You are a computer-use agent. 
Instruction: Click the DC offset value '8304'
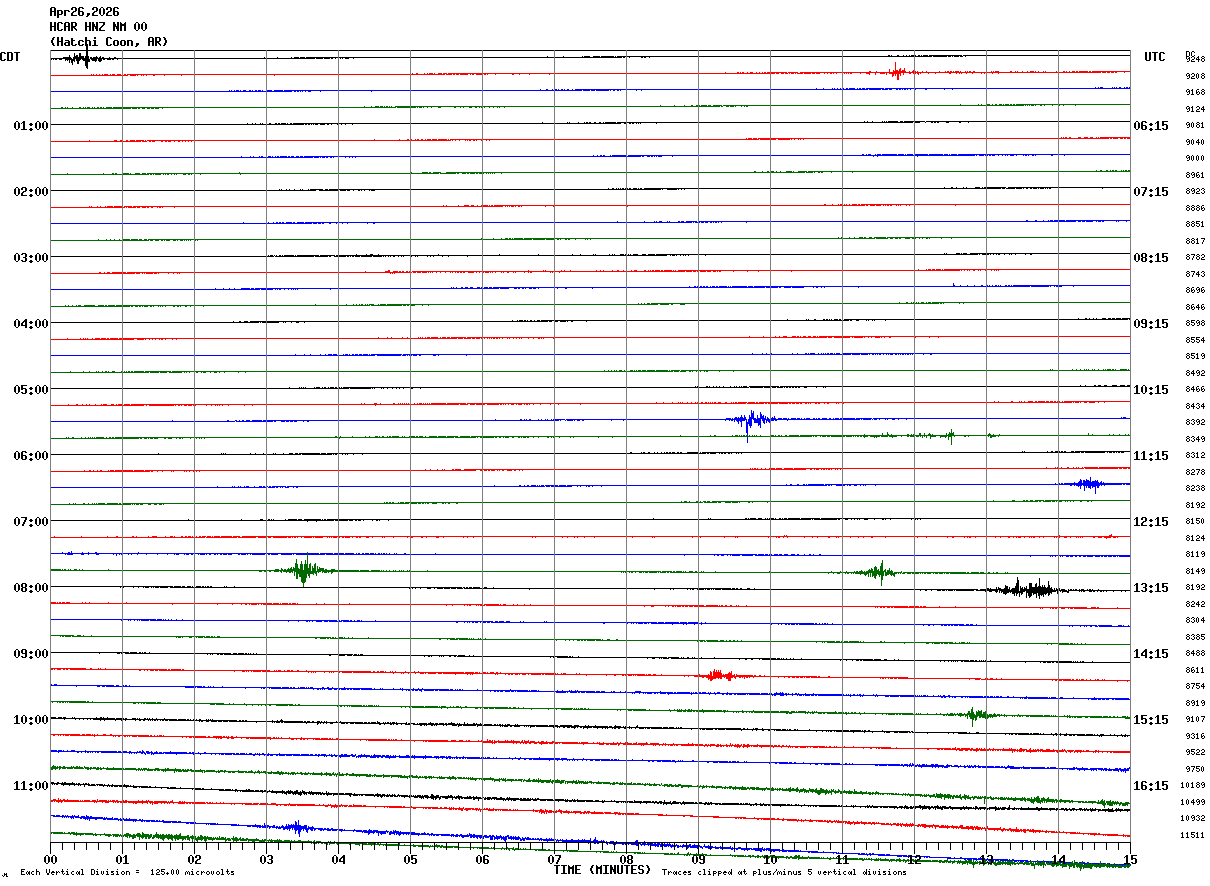[1195, 620]
